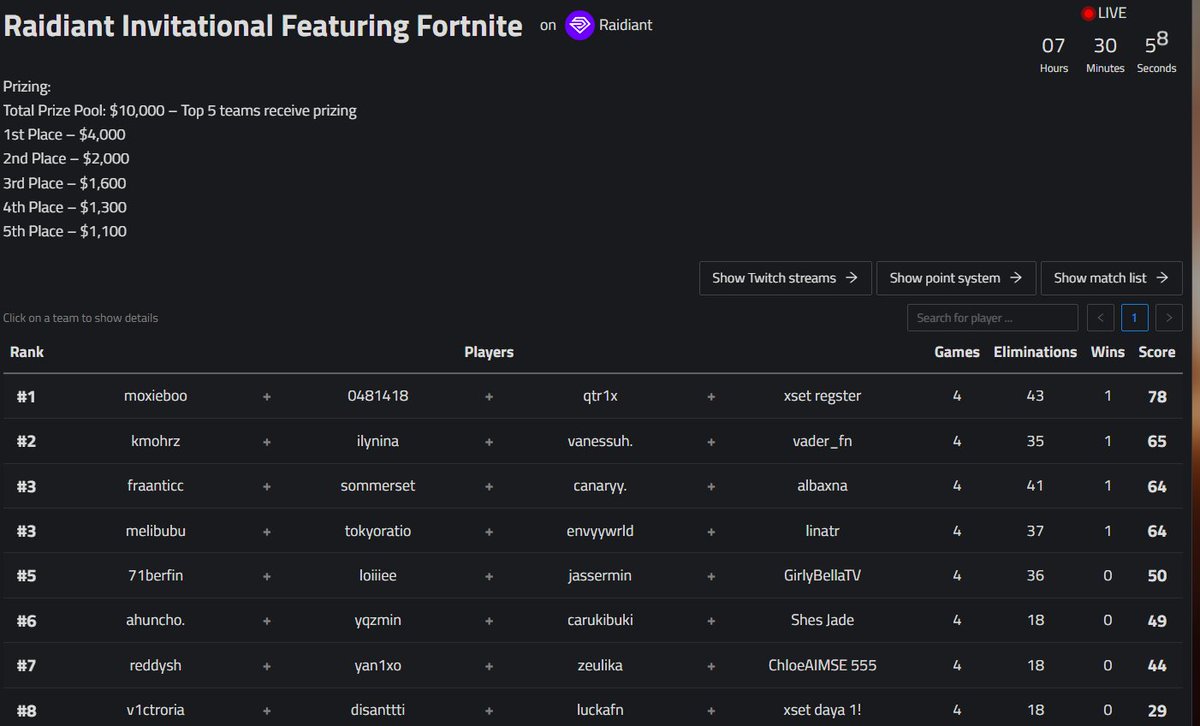1200x726 pixels.
Task: Click the tournament title heading
Action: point(263,25)
